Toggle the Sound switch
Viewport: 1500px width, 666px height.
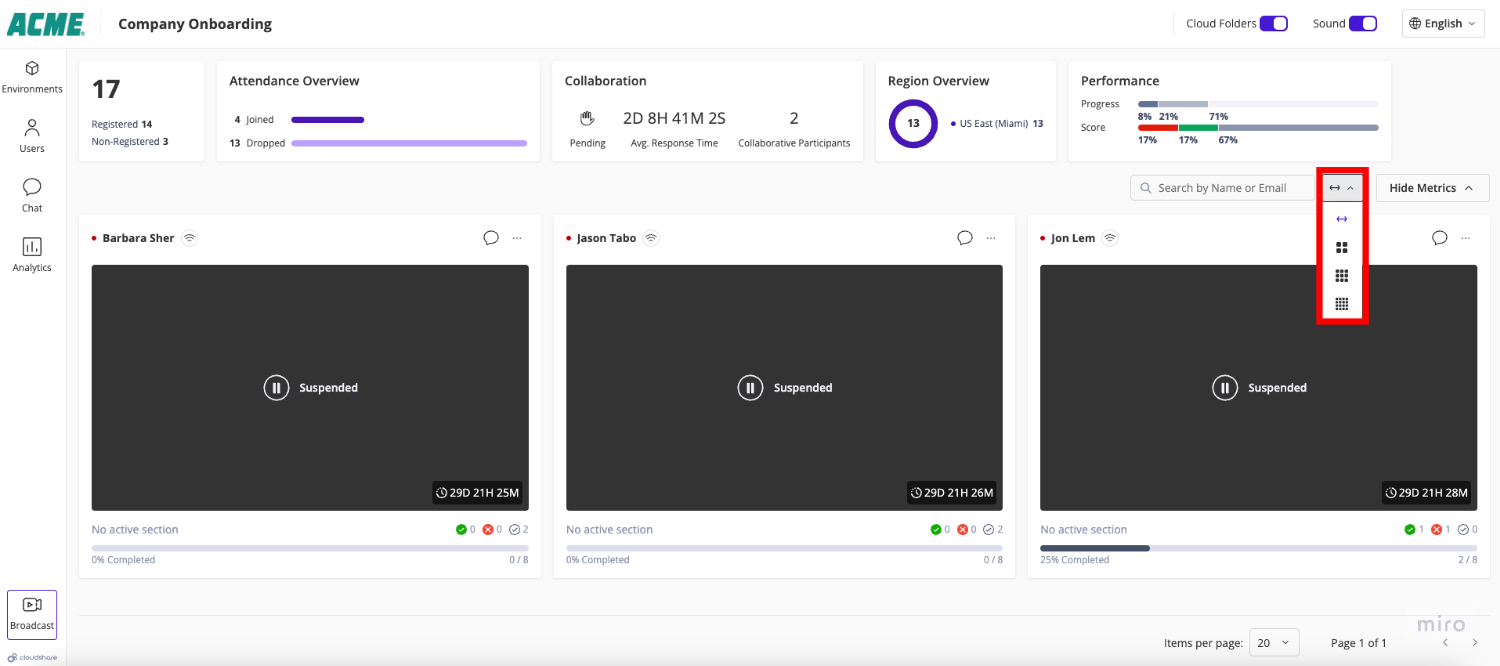pyautogui.click(x=1363, y=24)
